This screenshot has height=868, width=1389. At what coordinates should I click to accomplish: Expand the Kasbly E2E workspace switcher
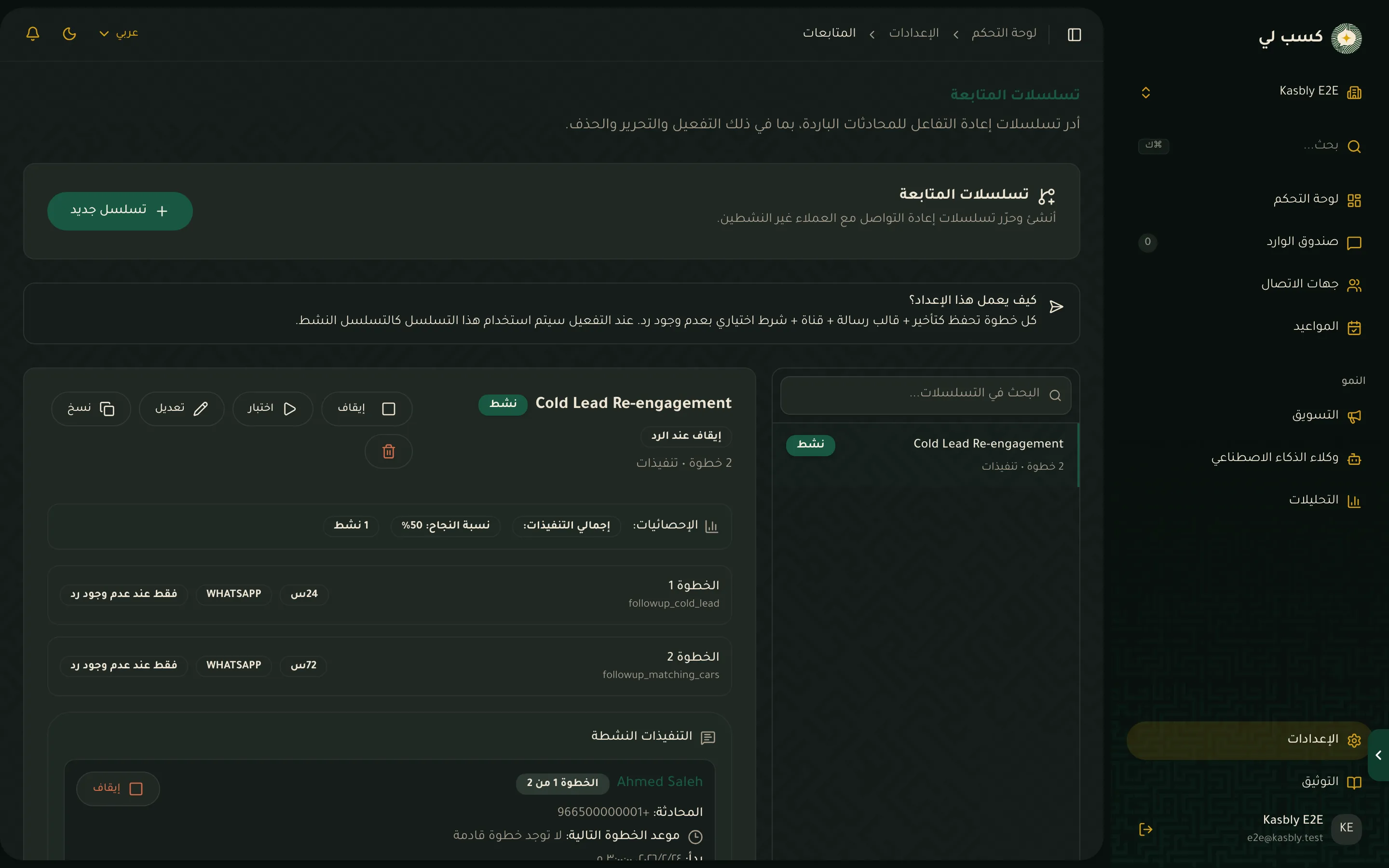coord(1250,92)
